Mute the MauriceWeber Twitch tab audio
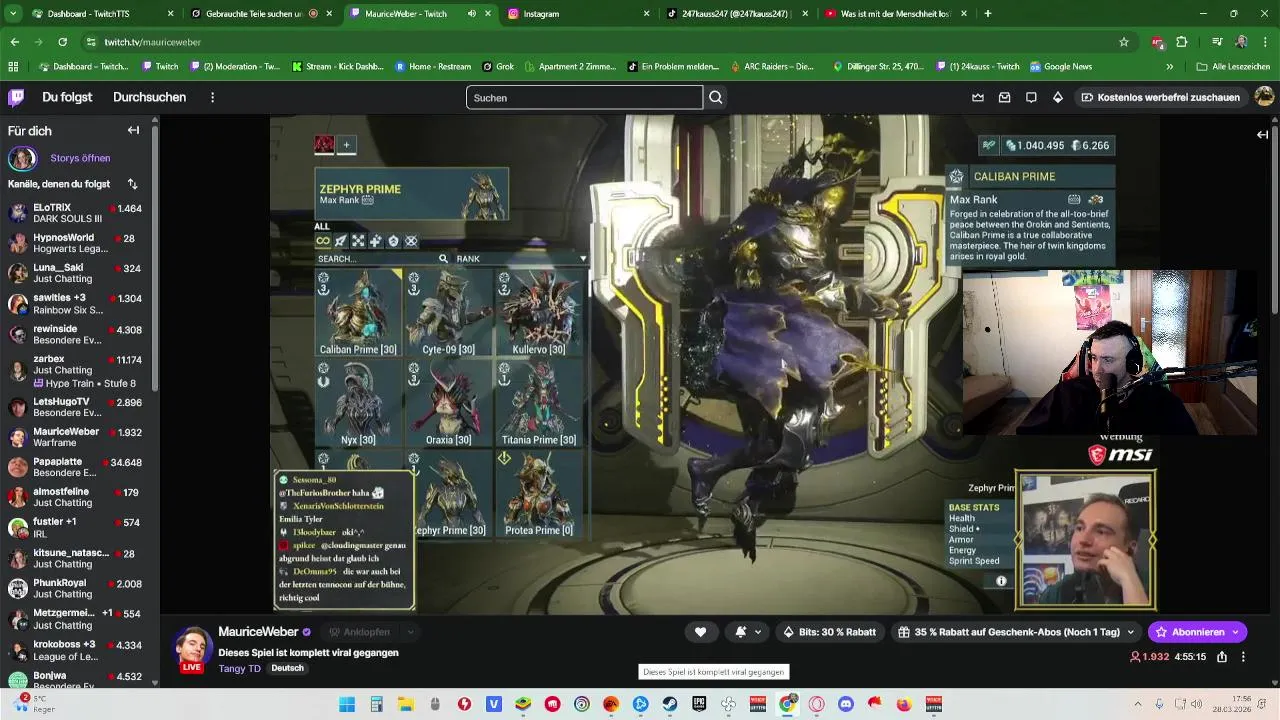 click(471, 14)
